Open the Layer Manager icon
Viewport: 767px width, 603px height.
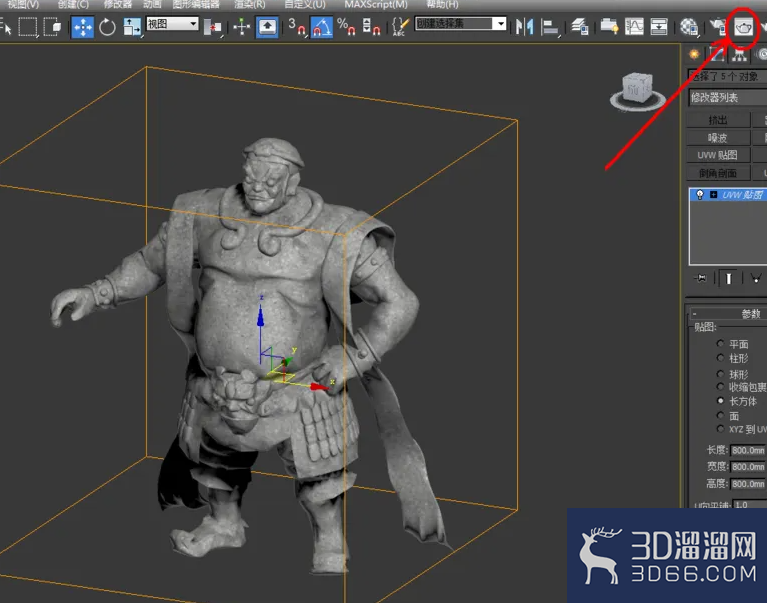pyautogui.click(x=580, y=27)
